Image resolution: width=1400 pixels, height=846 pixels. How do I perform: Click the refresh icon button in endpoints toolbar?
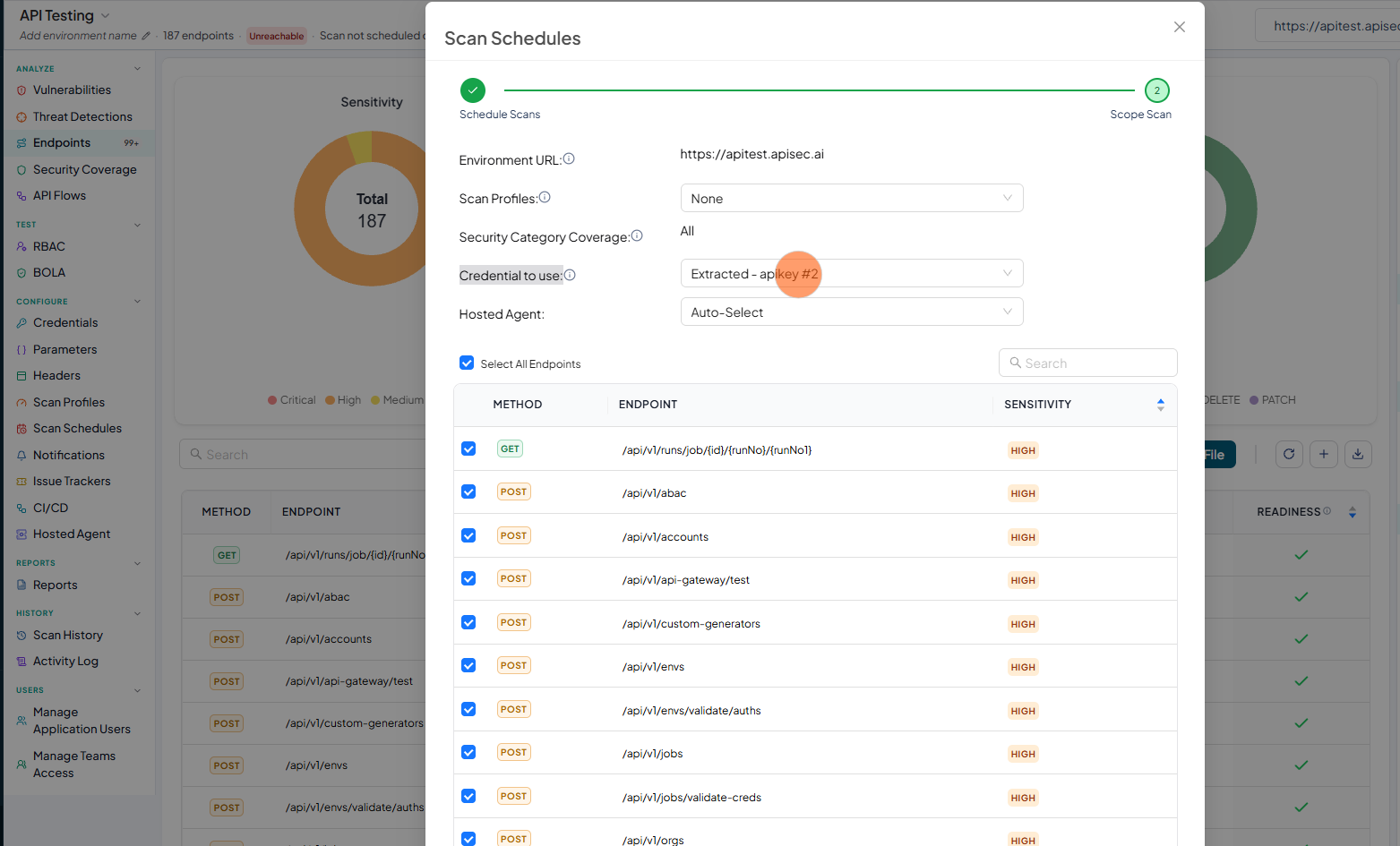[x=1289, y=454]
